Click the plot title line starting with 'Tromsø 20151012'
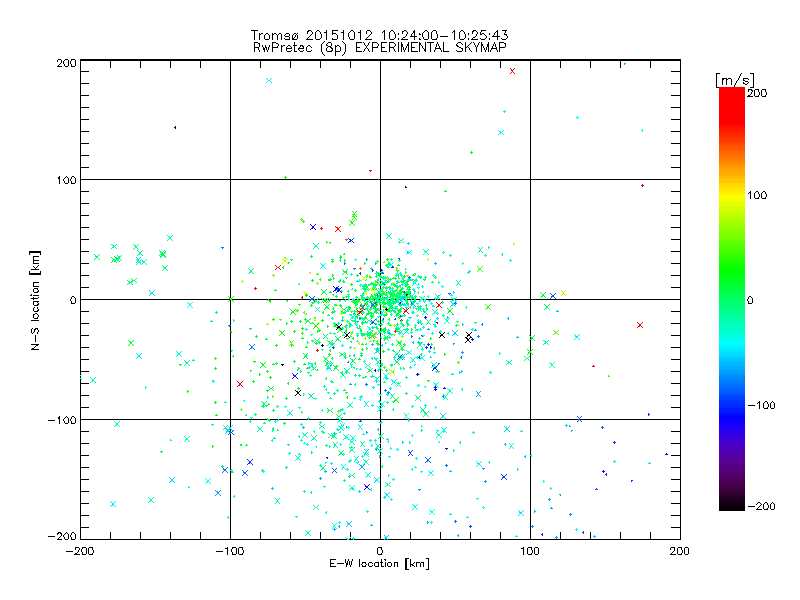Screen dimensions: 800x600 (379, 35)
